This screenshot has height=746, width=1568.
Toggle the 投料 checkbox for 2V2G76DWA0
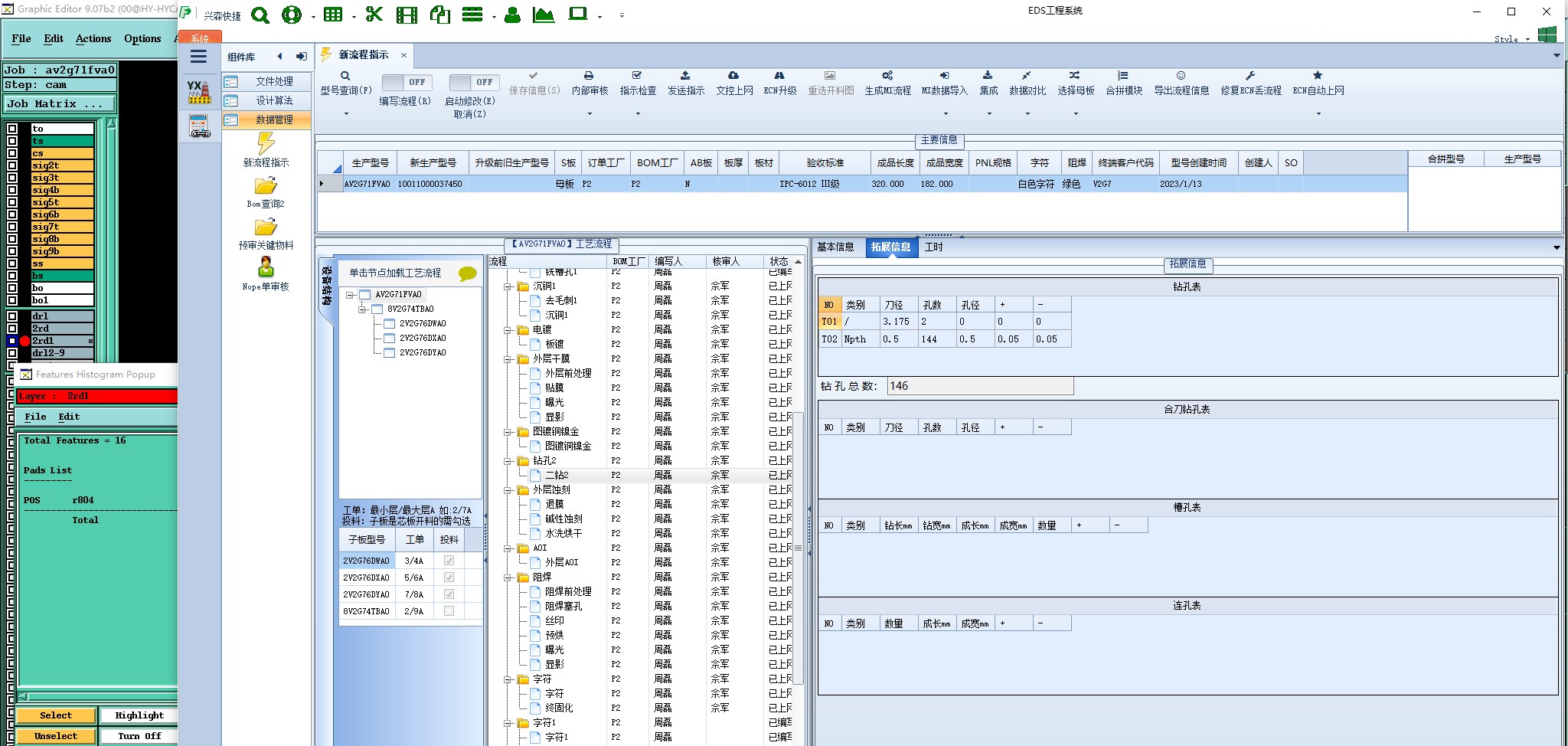[x=449, y=561]
